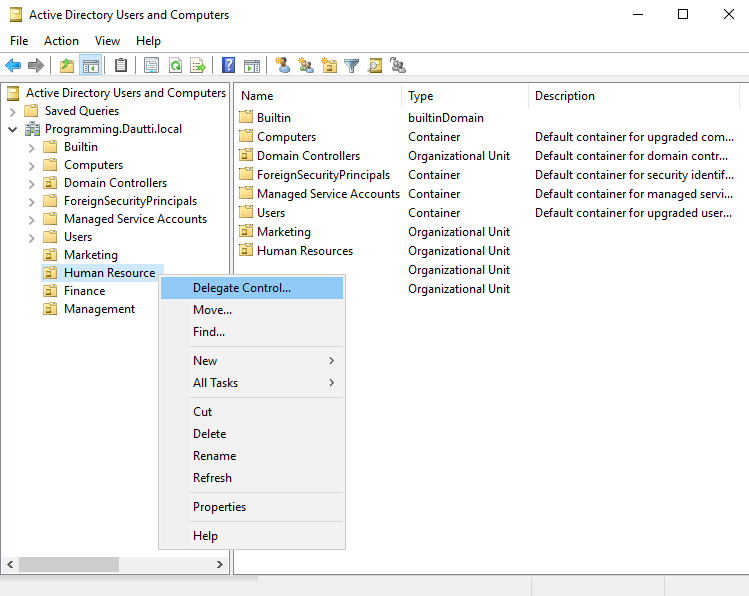Open Properties using the toolbar sheet icon
Image resolution: width=749 pixels, height=596 pixels.
(x=151, y=65)
